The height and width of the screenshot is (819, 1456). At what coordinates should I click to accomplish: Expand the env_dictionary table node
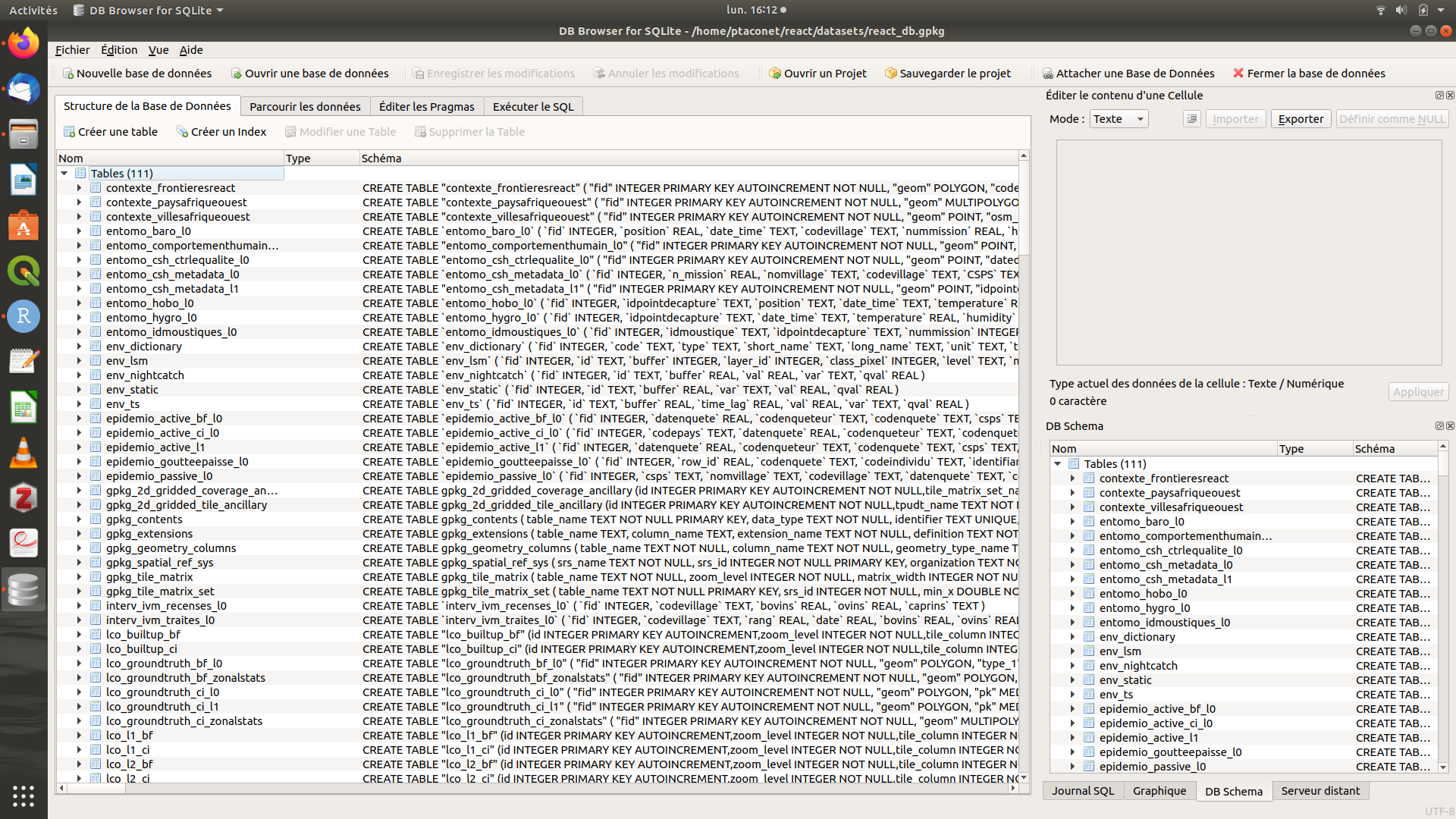click(79, 347)
